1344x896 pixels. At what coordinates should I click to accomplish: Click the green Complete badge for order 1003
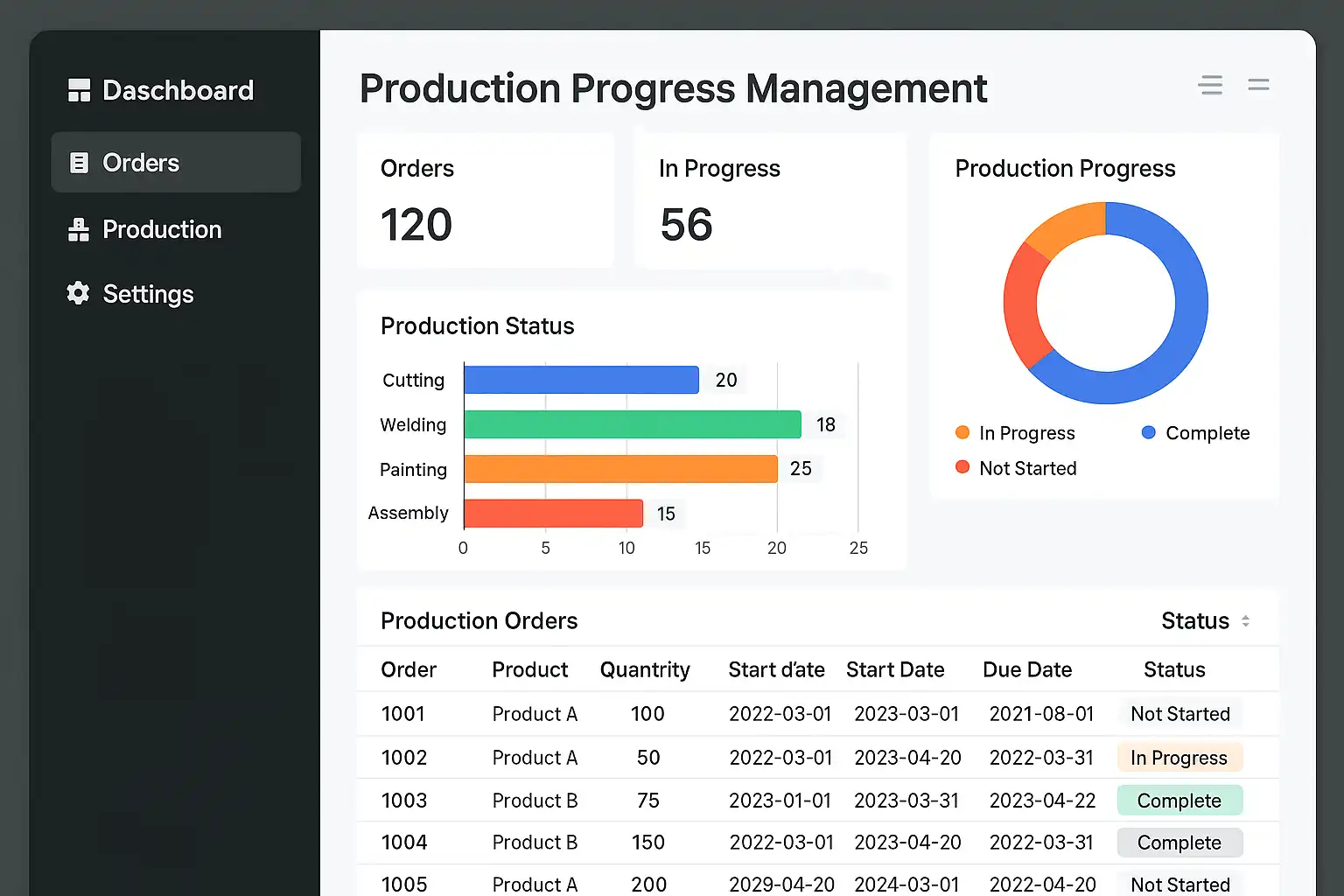pyautogui.click(x=1179, y=801)
